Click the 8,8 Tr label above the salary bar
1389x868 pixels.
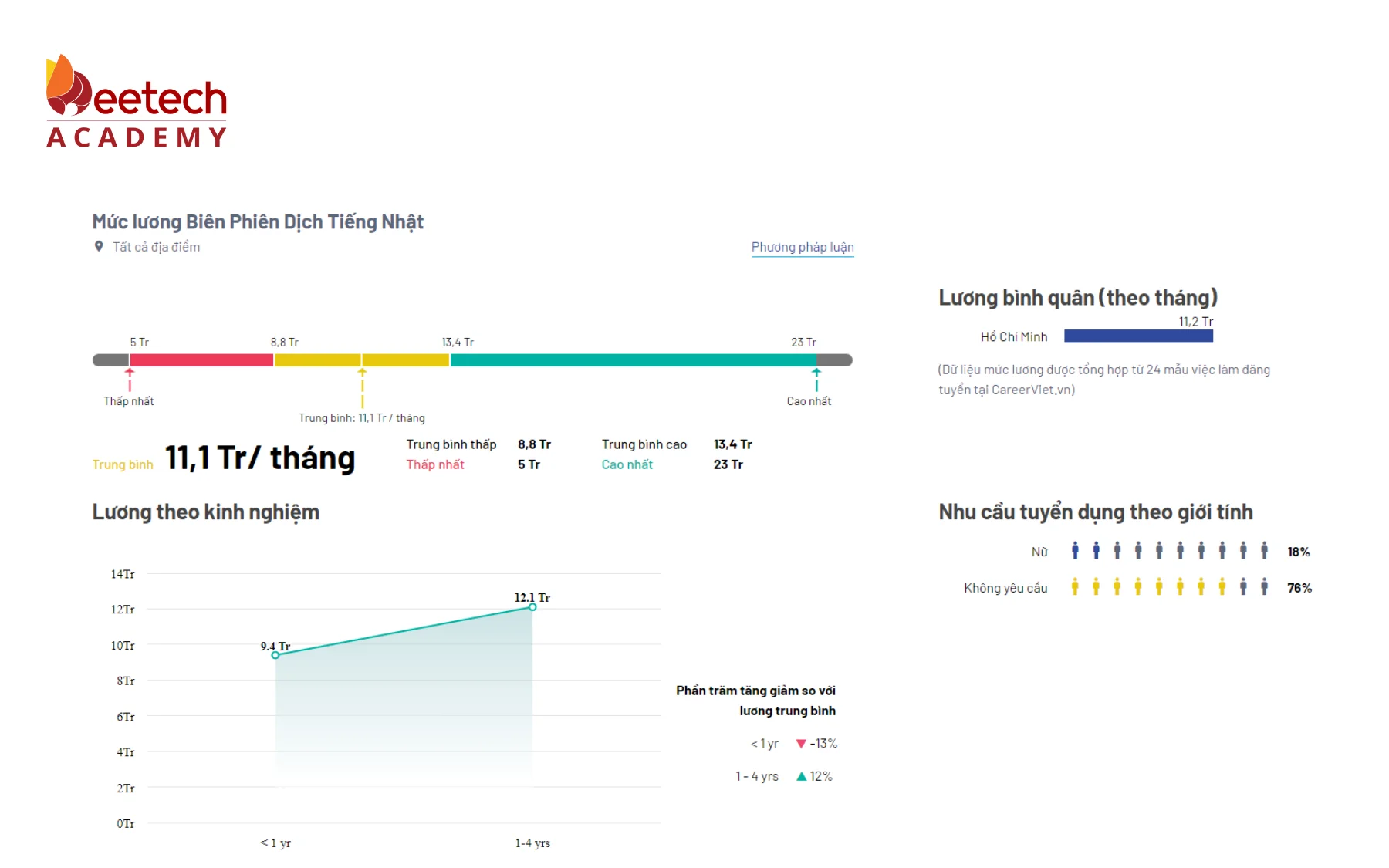click(x=284, y=342)
